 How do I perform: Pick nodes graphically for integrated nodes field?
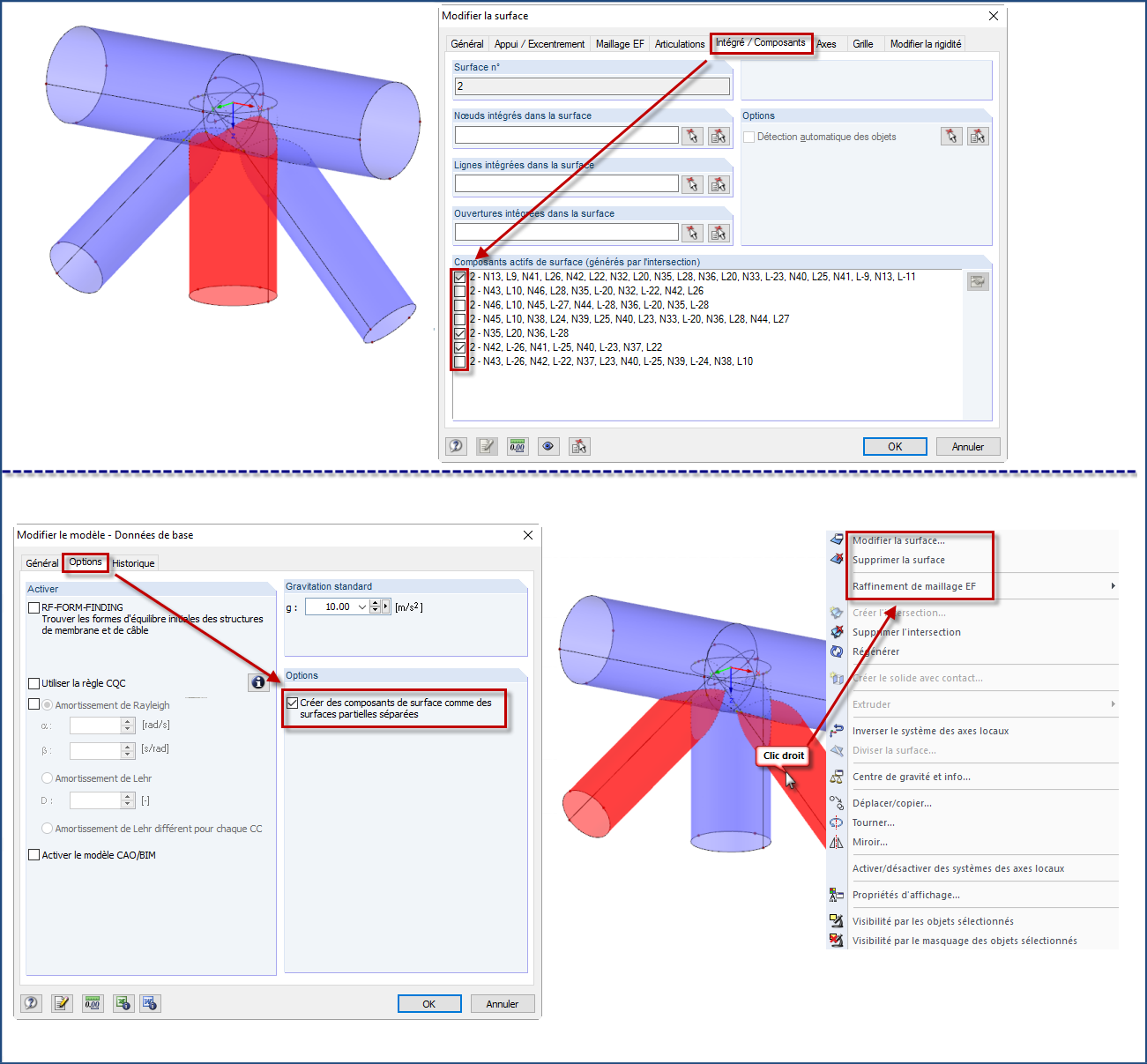click(691, 135)
